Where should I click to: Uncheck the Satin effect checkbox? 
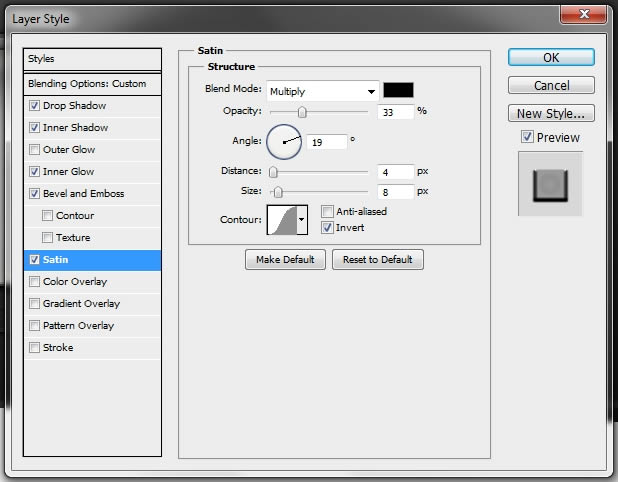(x=34, y=260)
